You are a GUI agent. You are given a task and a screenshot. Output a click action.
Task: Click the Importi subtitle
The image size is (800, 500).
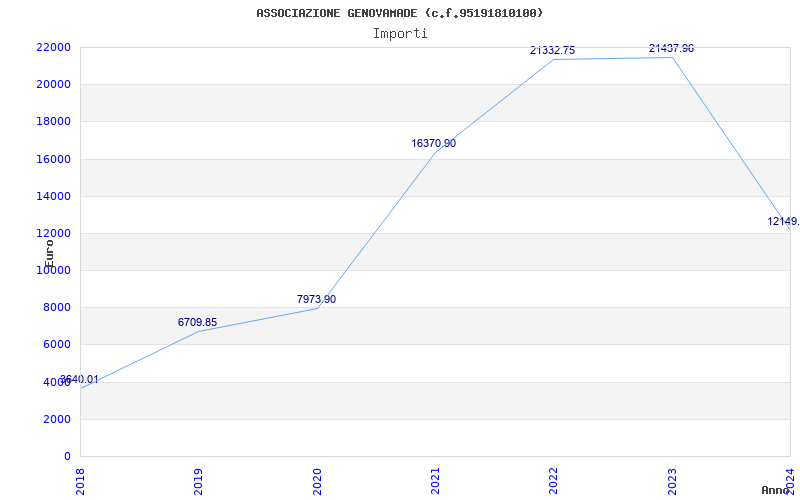(400, 33)
